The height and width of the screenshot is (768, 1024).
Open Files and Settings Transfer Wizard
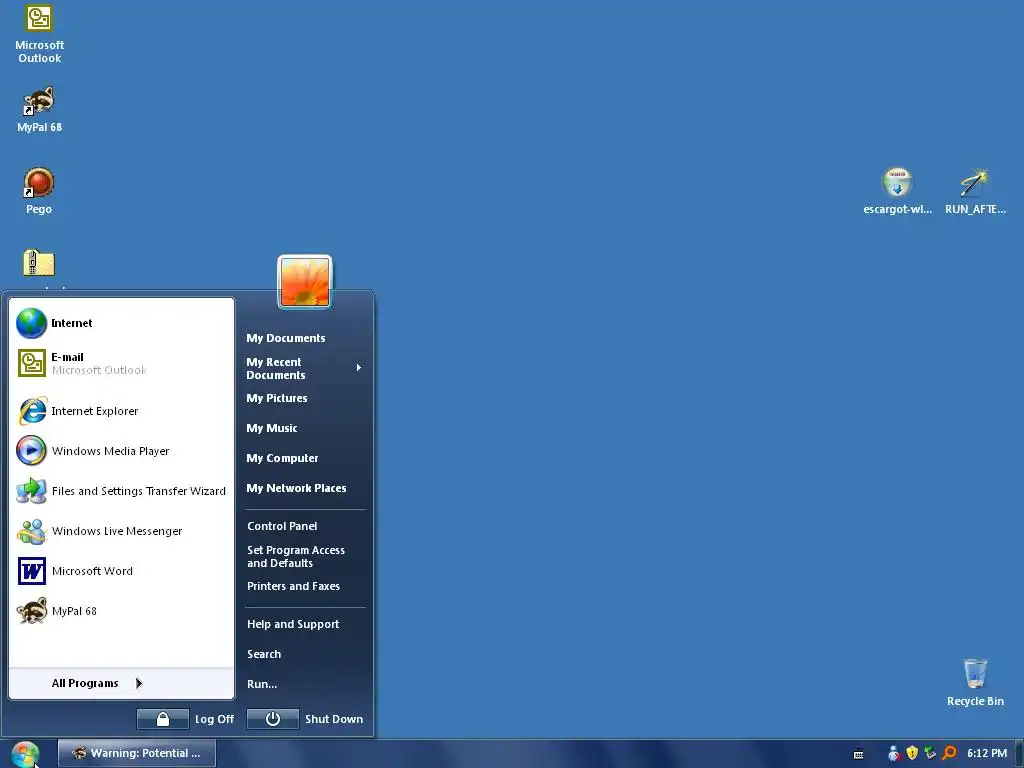(121, 490)
